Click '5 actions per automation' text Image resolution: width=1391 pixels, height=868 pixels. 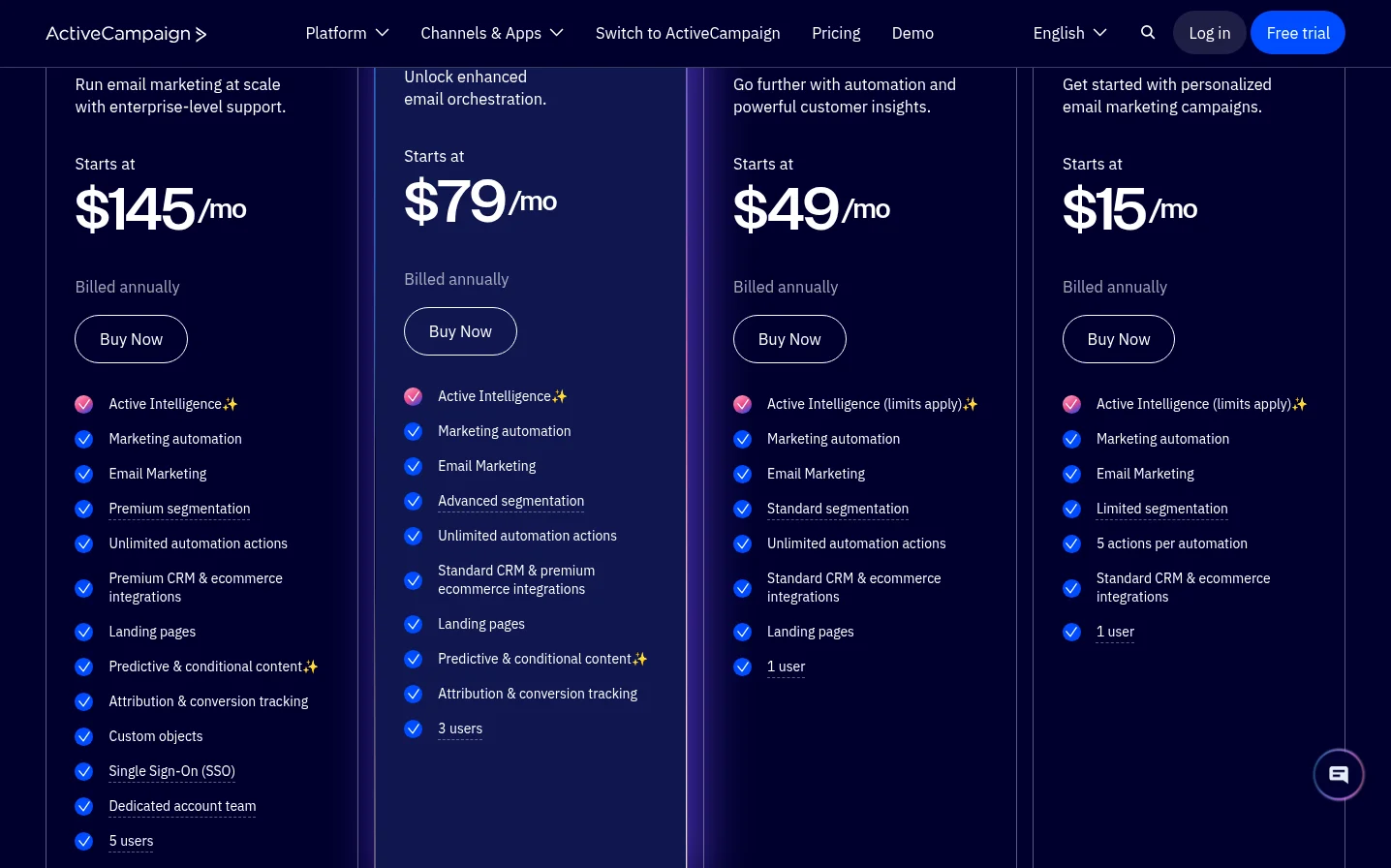1172,543
